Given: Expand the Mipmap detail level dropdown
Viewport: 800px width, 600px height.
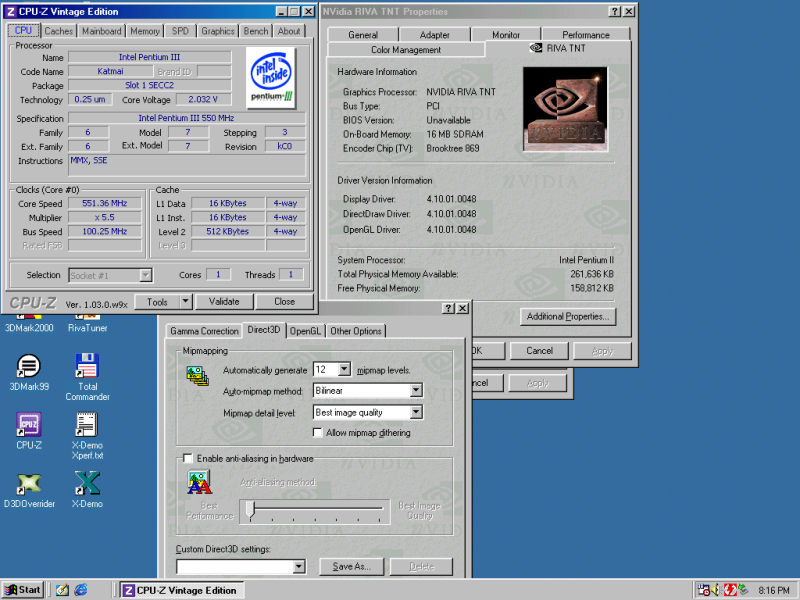Looking at the screenshot, I should point(416,412).
